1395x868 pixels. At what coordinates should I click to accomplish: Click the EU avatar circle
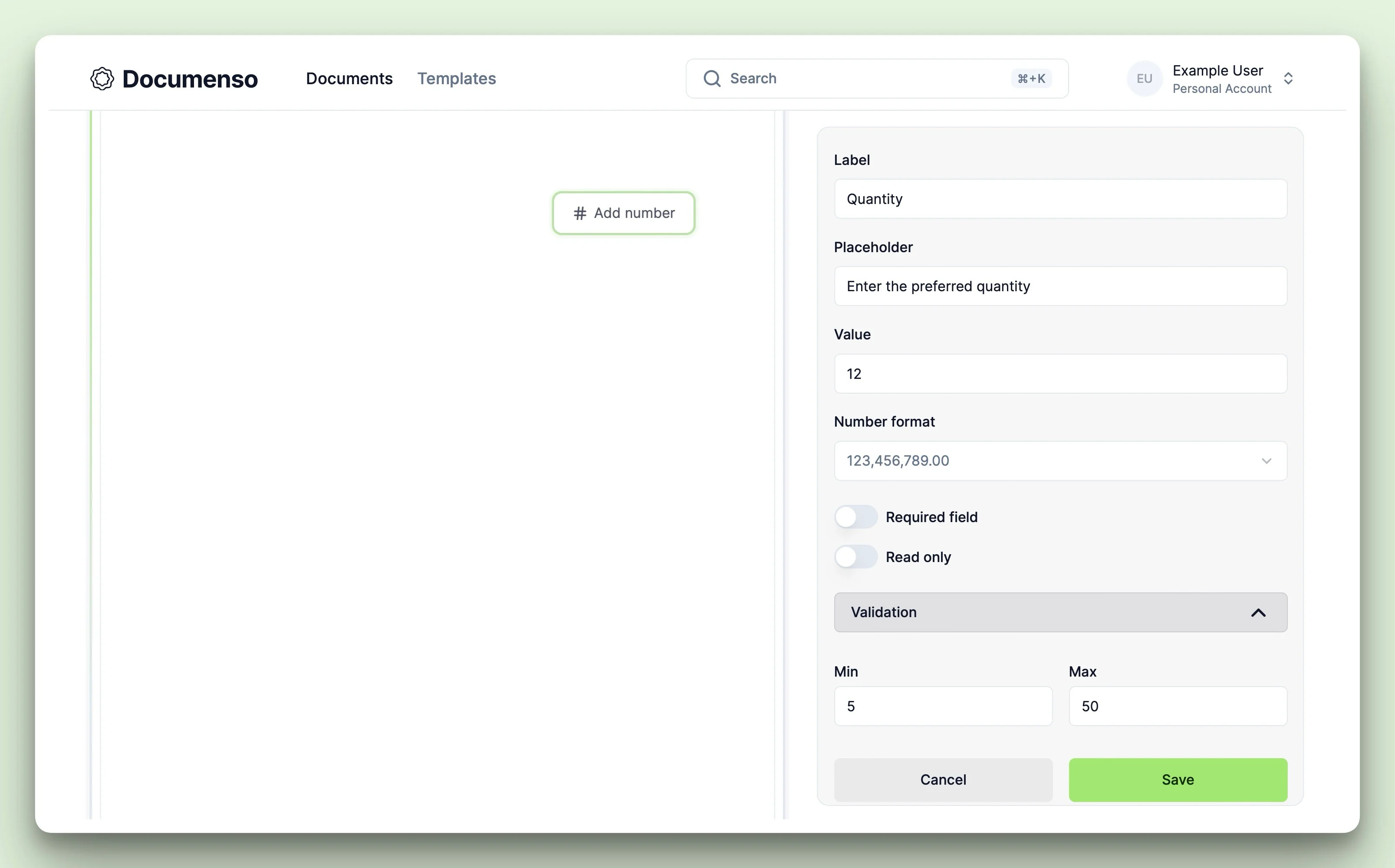pyautogui.click(x=1144, y=79)
